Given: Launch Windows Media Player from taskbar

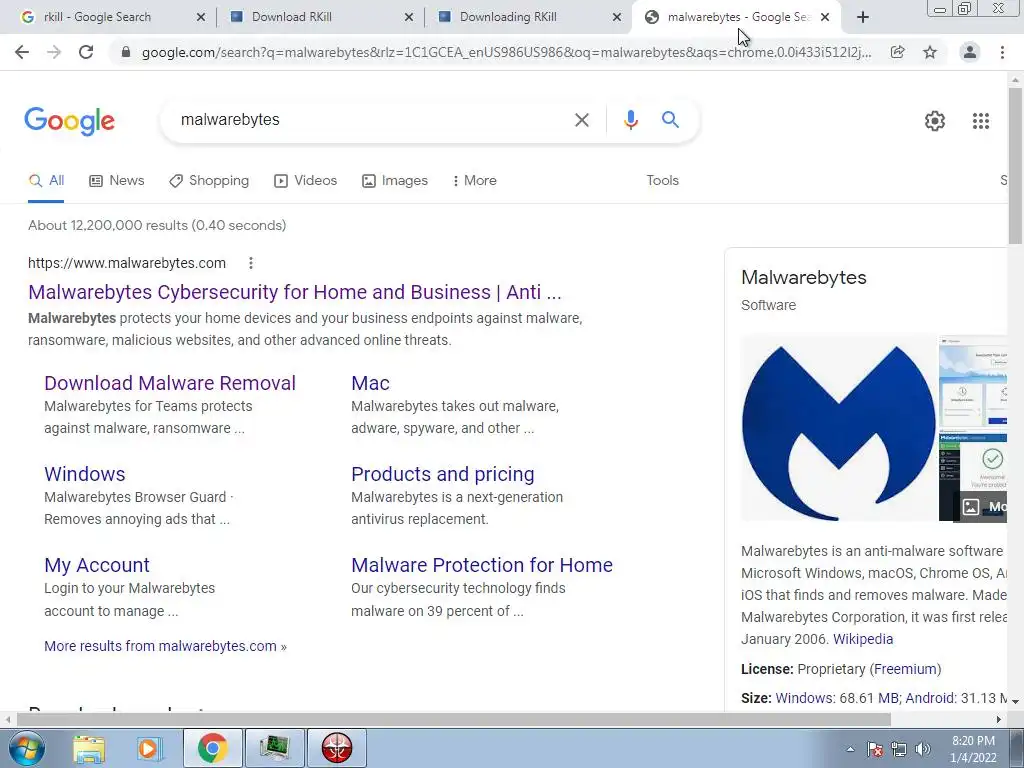Looking at the screenshot, I should (x=149, y=748).
